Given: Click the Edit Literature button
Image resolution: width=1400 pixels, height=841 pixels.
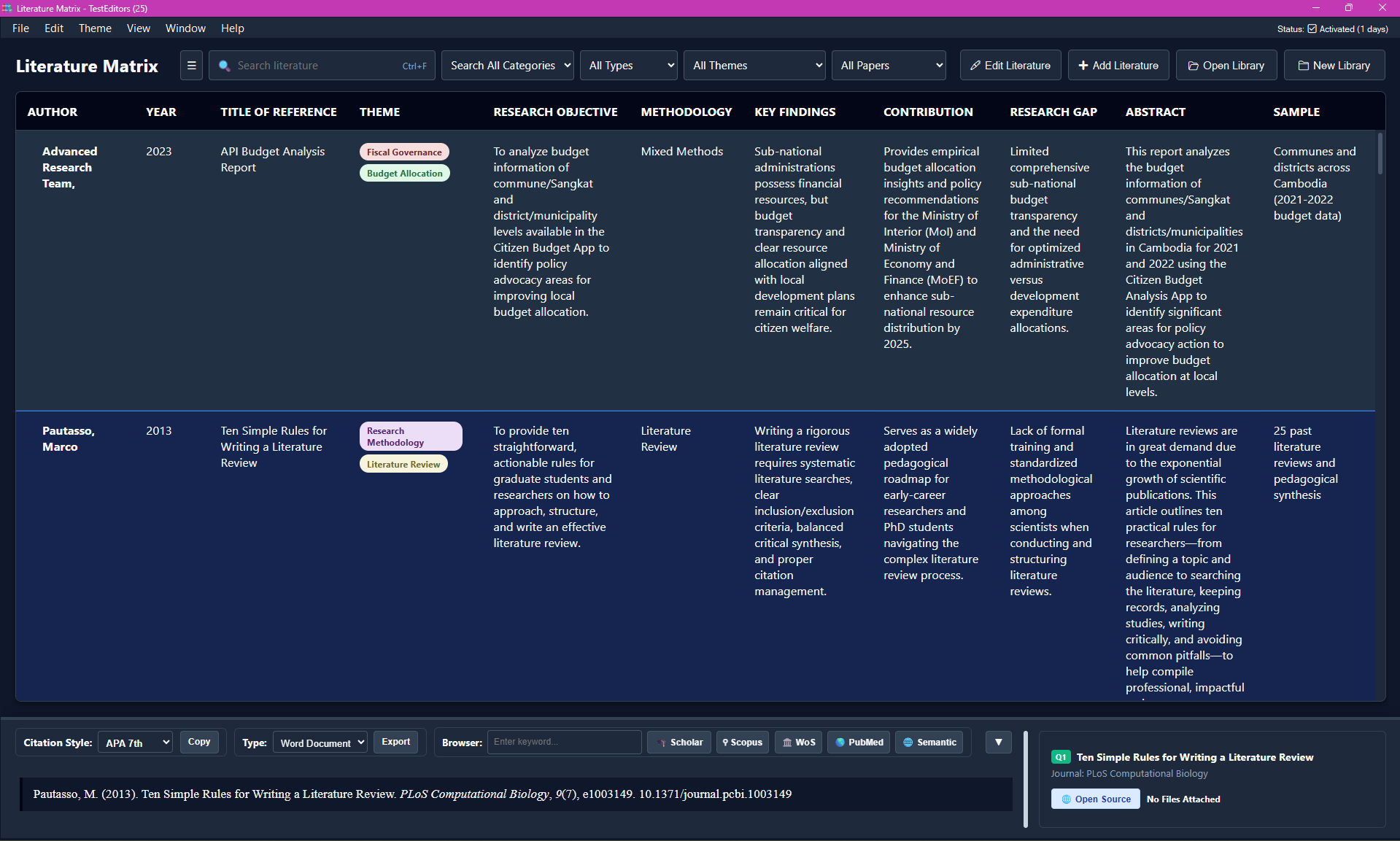Looking at the screenshot, I should point(1010,66).
